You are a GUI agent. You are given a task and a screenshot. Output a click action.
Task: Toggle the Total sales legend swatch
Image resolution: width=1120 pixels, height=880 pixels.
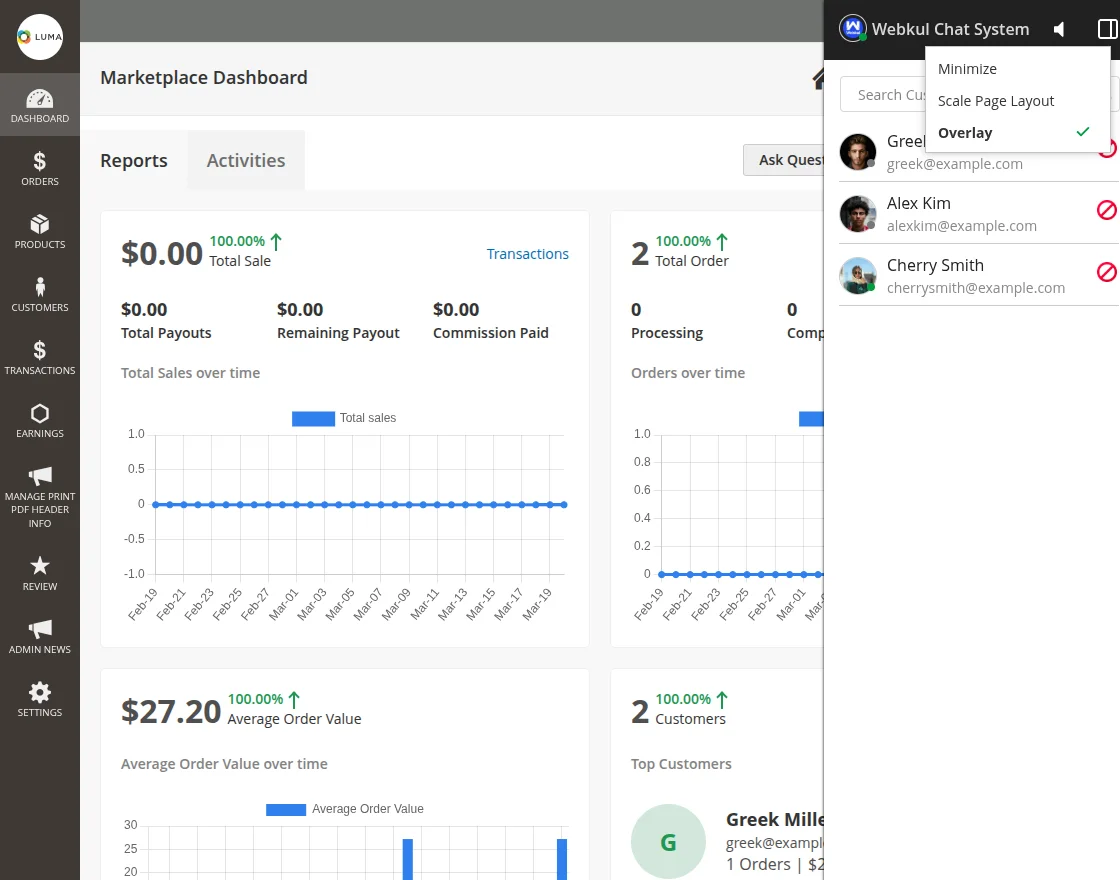point(313,418)
